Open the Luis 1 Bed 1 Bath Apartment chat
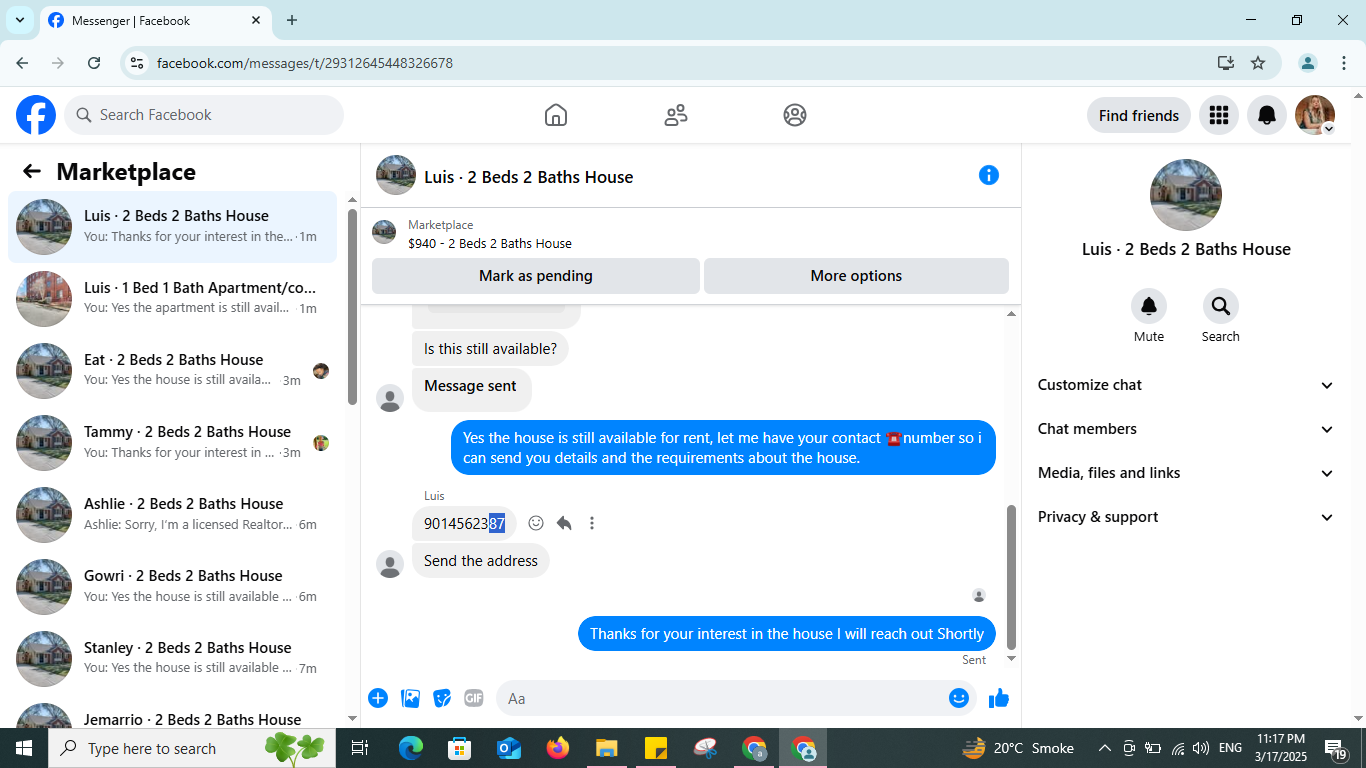The height and width of the screenshot is (768, 1366). click(x=172, y=299)
